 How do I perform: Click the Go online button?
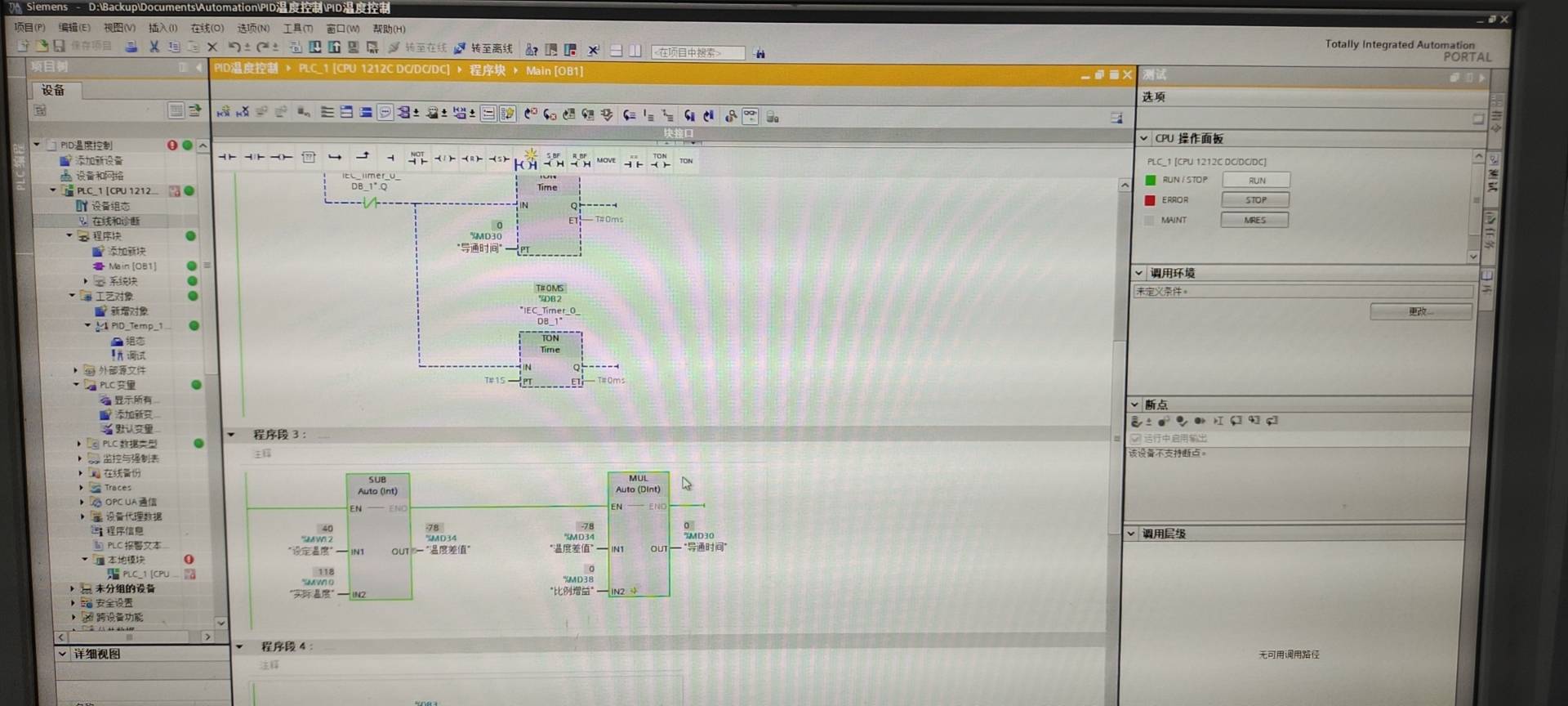[x=417, y=48]
